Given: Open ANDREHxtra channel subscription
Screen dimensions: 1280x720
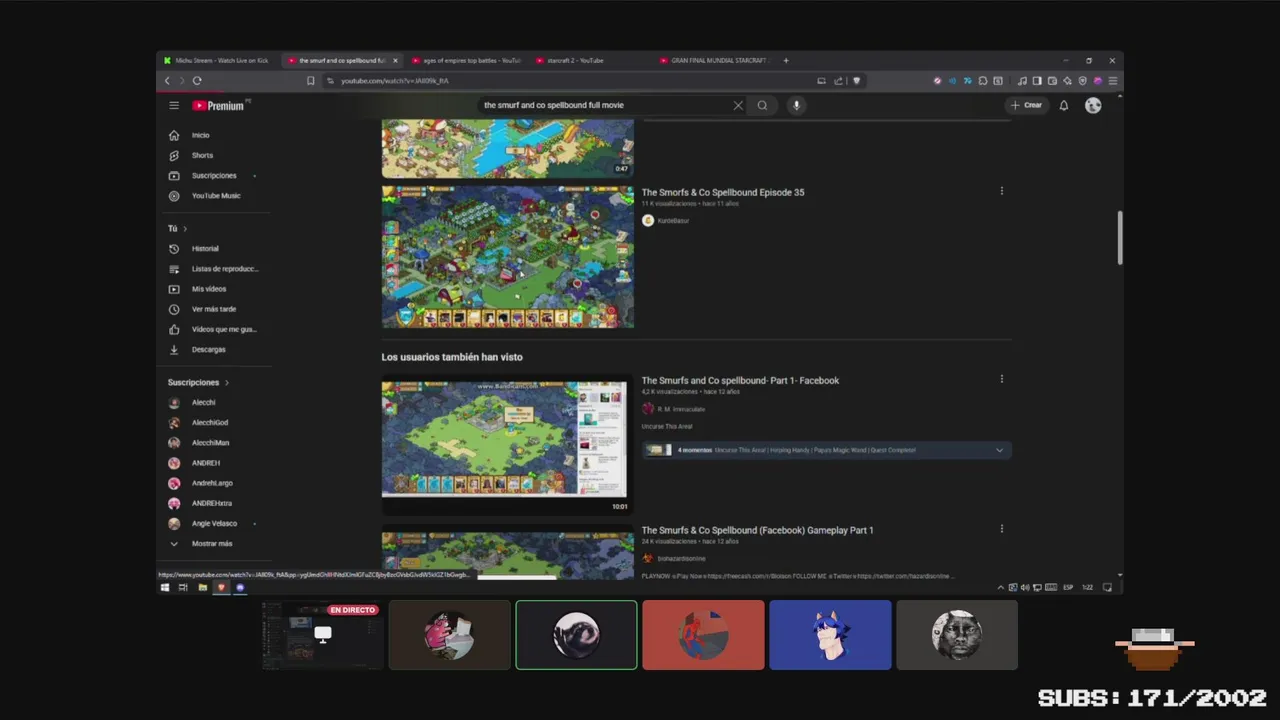Looking at the screenshot, I should click(212, 503).
